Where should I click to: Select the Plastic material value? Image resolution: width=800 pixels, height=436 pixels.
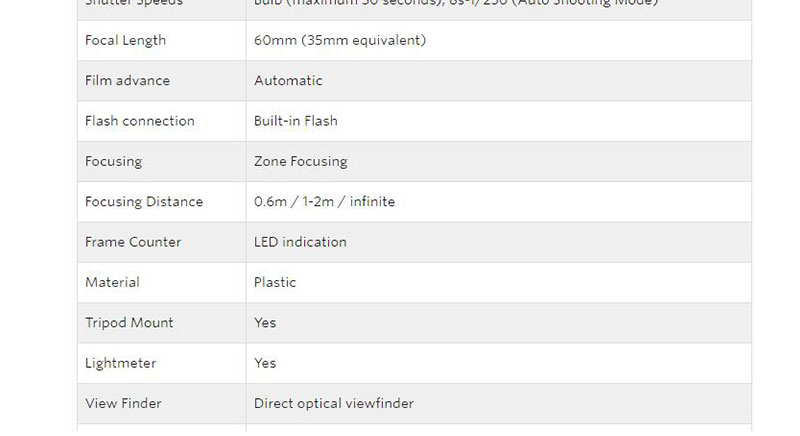pos(275,282)
